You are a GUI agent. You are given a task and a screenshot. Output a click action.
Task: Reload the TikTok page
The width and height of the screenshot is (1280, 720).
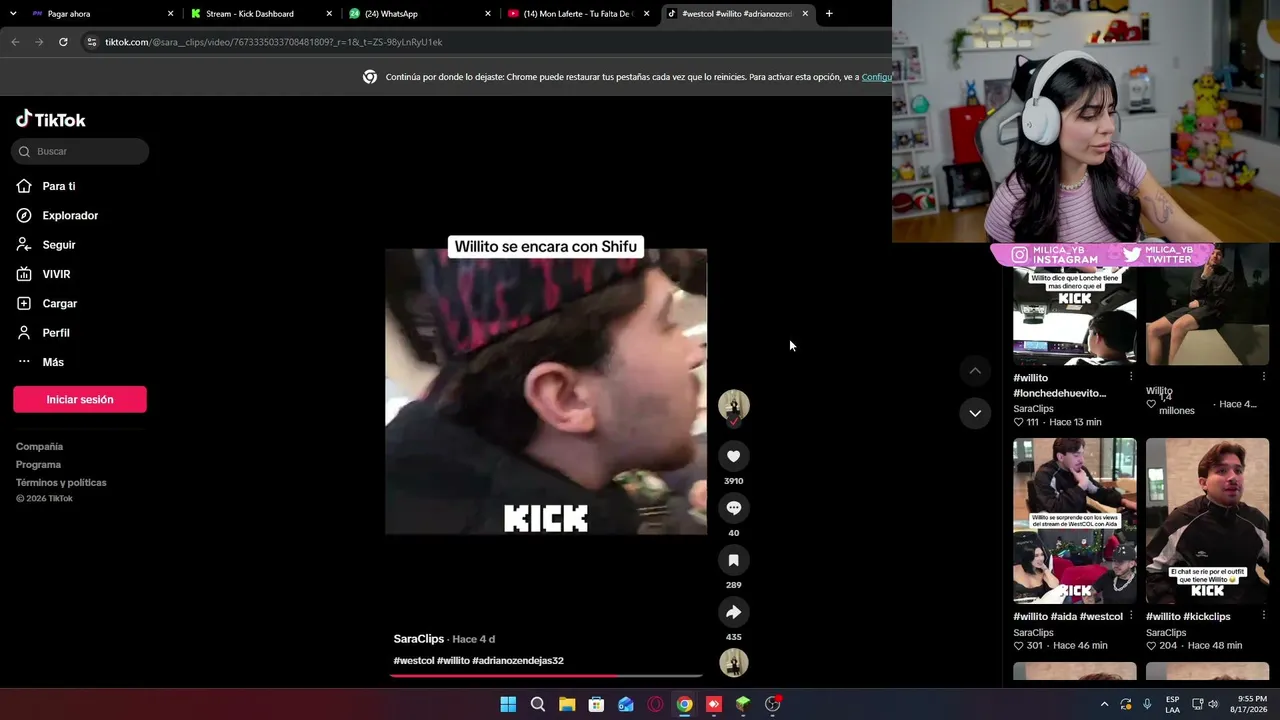63,42
